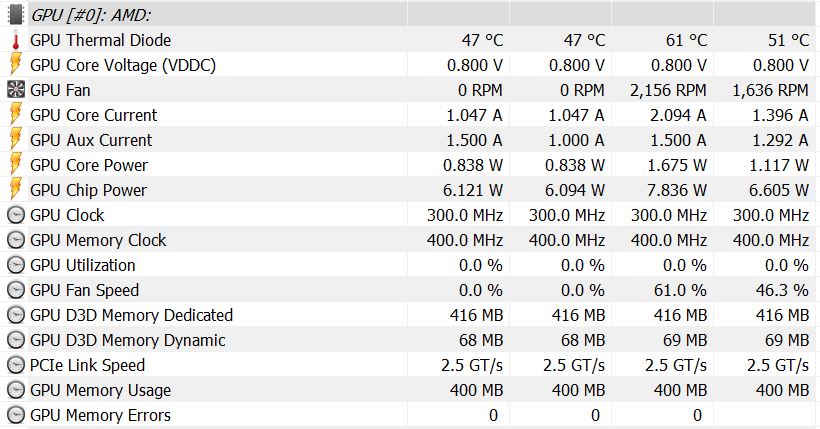Click the GPU chip icon in header row

click(16, 15)
